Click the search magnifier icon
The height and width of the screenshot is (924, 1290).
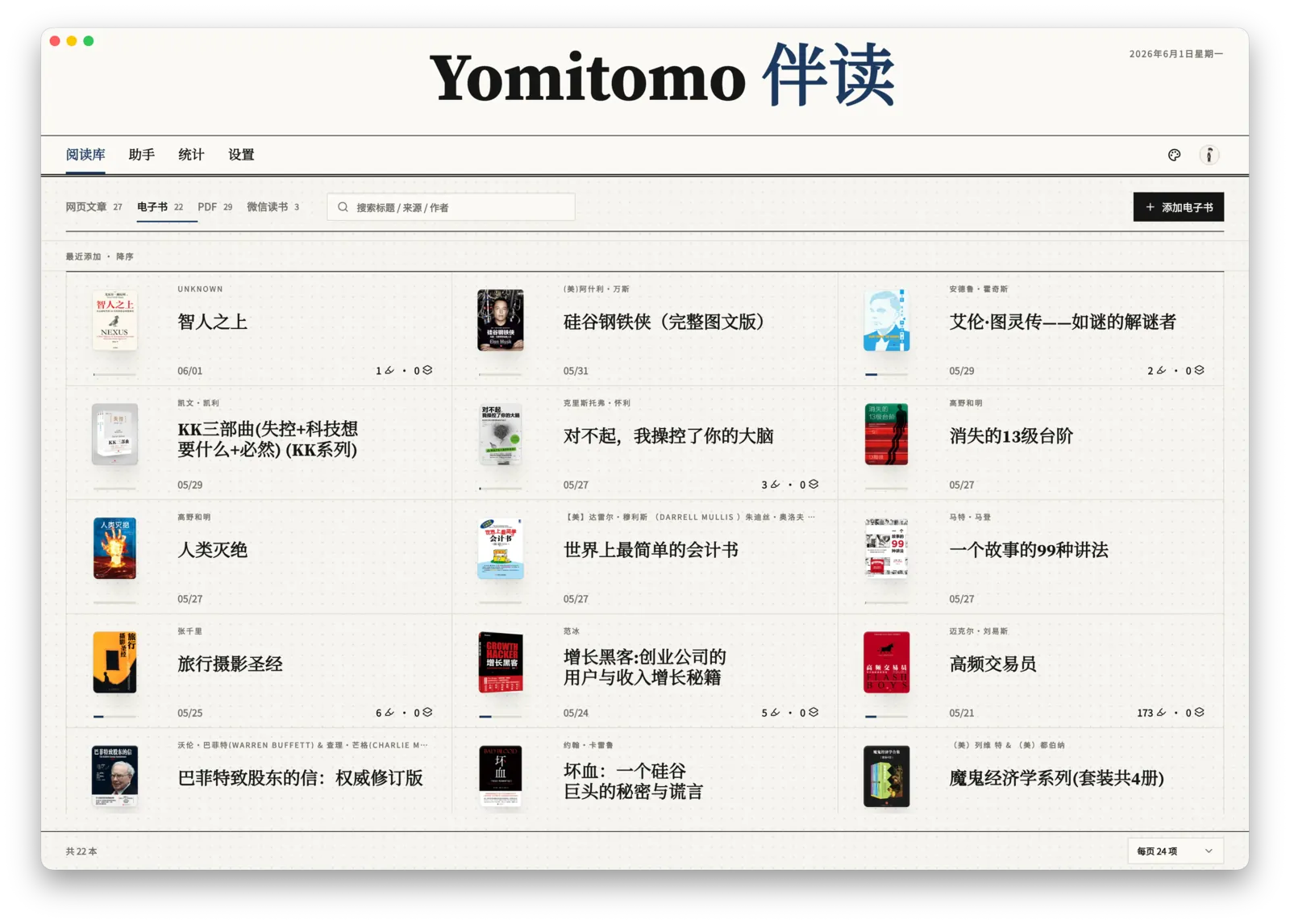tap(343, 207)
